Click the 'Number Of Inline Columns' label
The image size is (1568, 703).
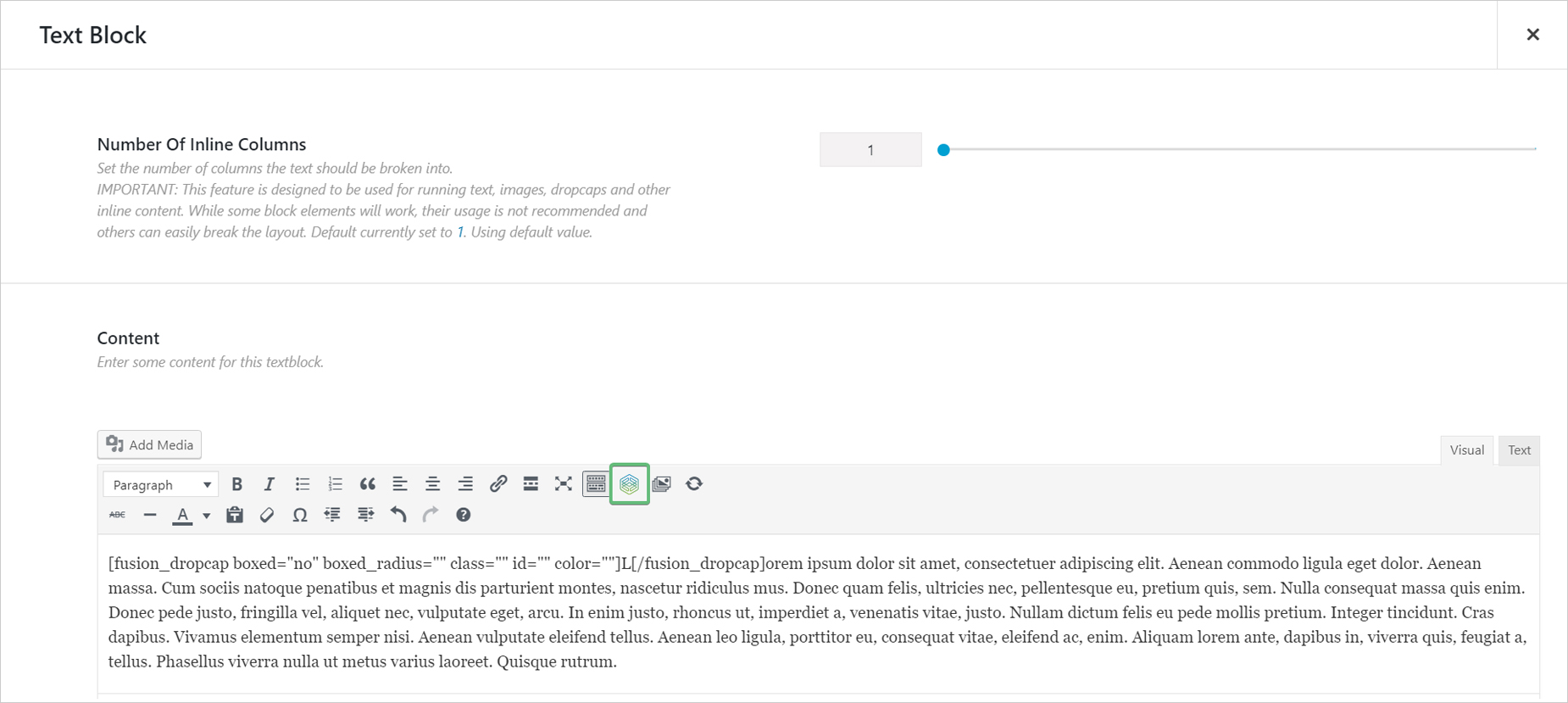click(202, 144)
